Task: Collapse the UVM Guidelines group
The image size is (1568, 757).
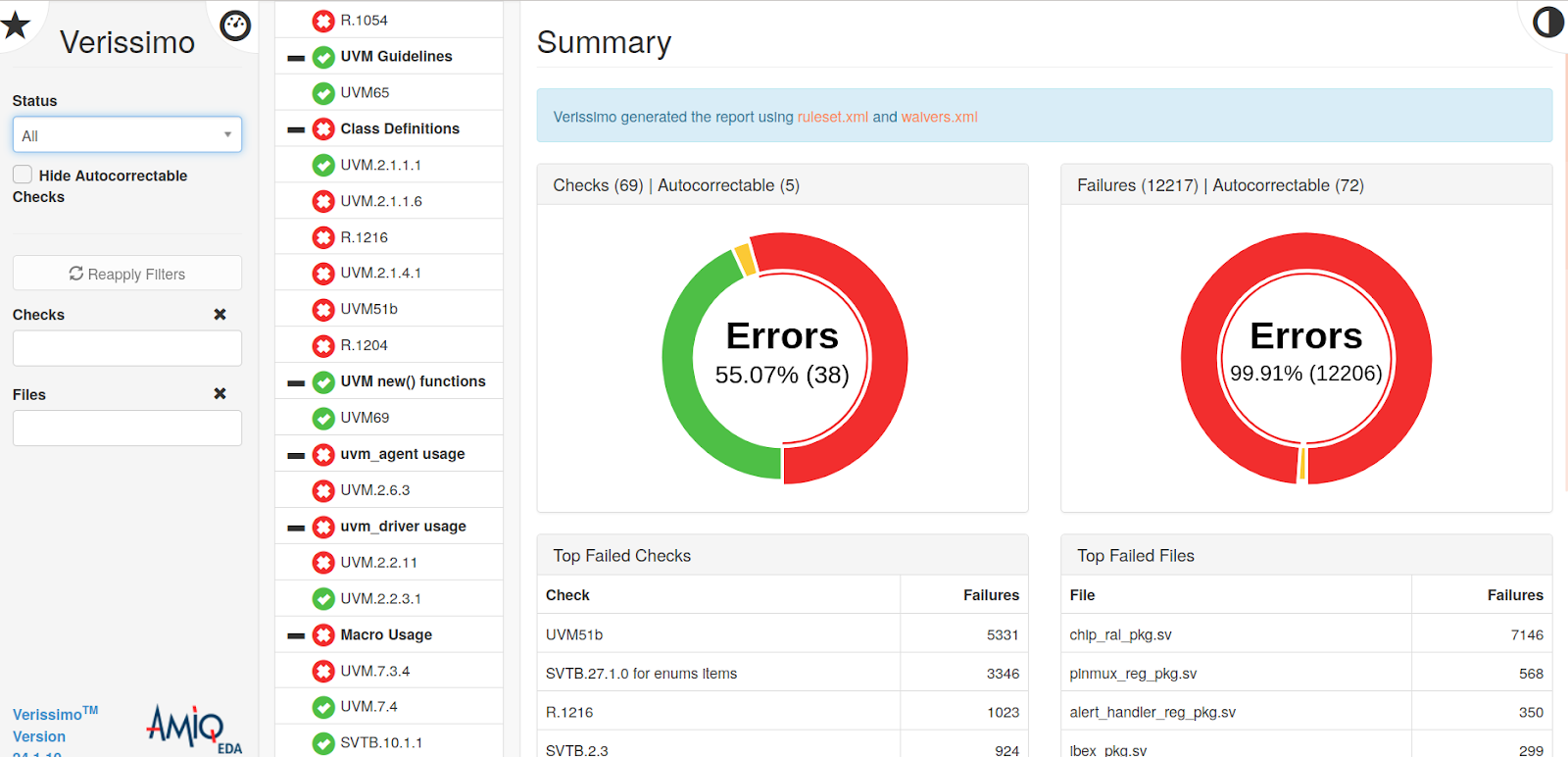Action: click(x=295, y=58)
